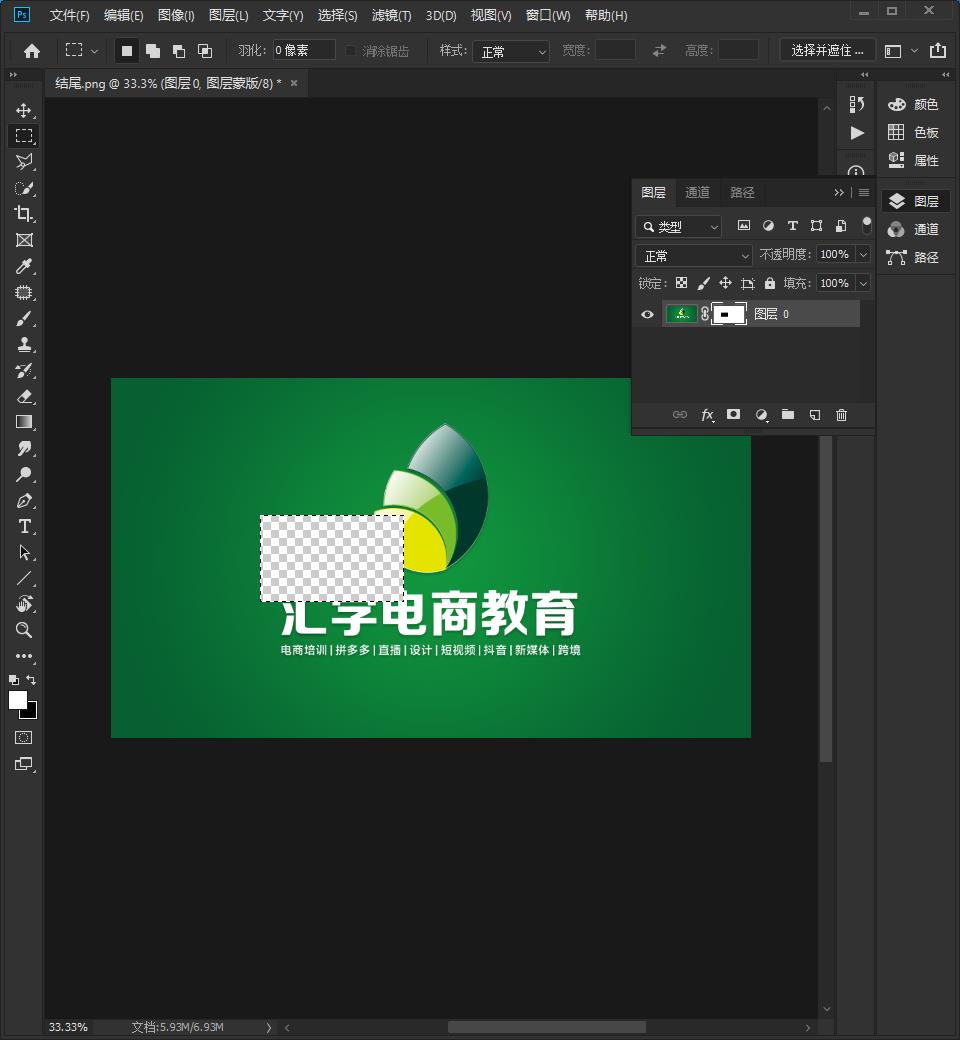
Task: Open the 颜色 panel button
Action: pyautogui.click(x=914, y=105)
